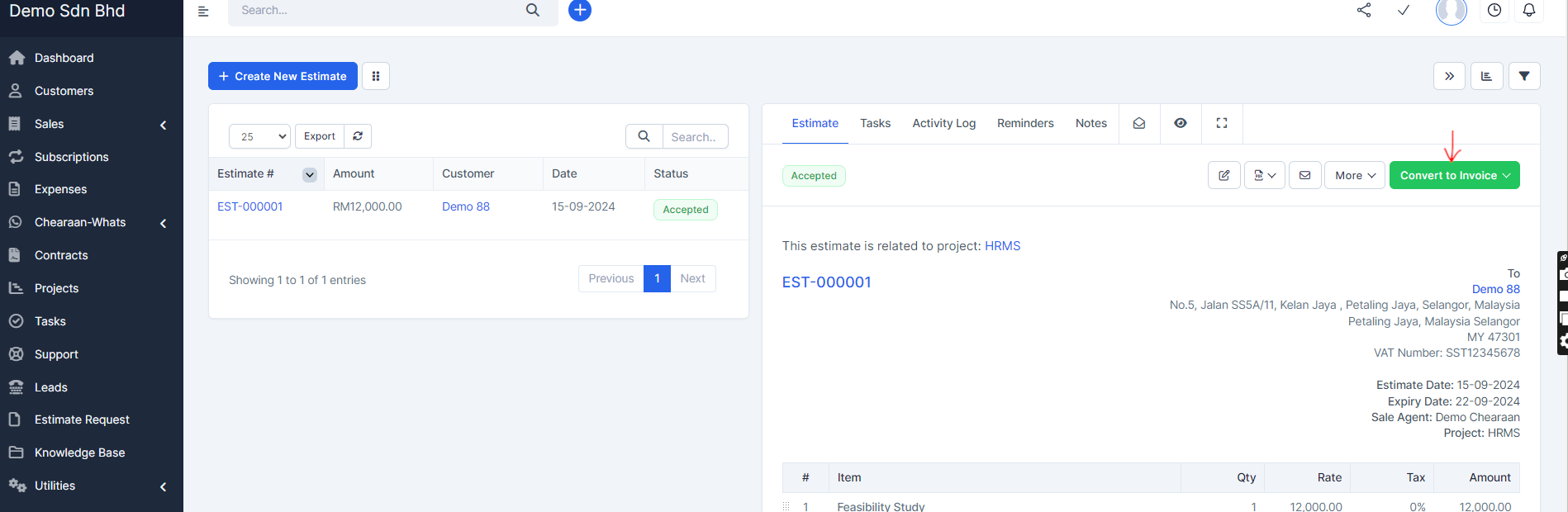This screenshot has height=512, width=1568.
Task: Click the share icon in top bar
Action: 1364,11
